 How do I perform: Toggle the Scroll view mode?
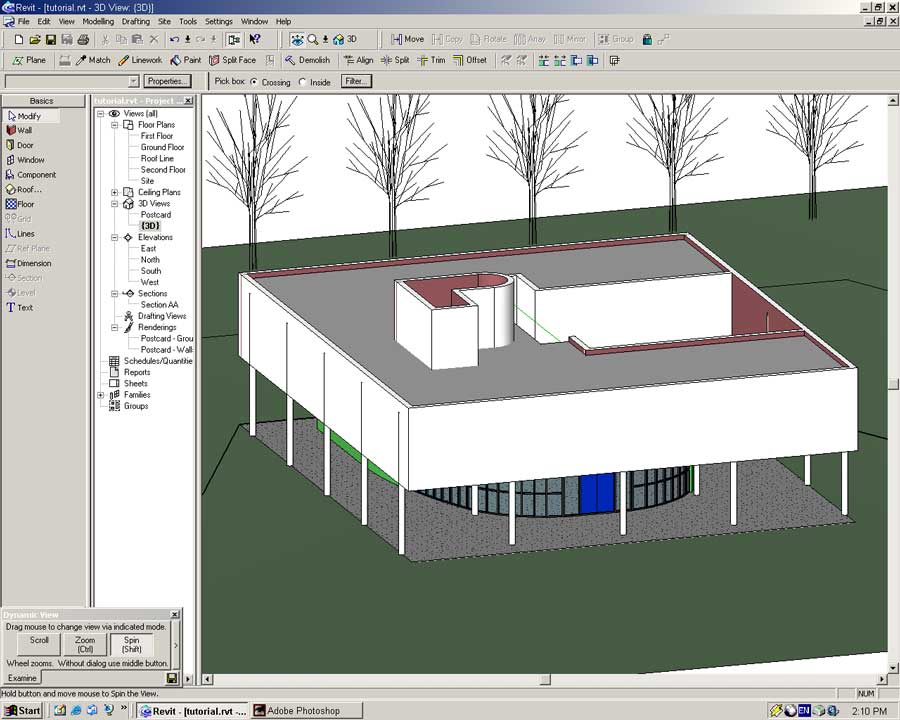(40, 644)
